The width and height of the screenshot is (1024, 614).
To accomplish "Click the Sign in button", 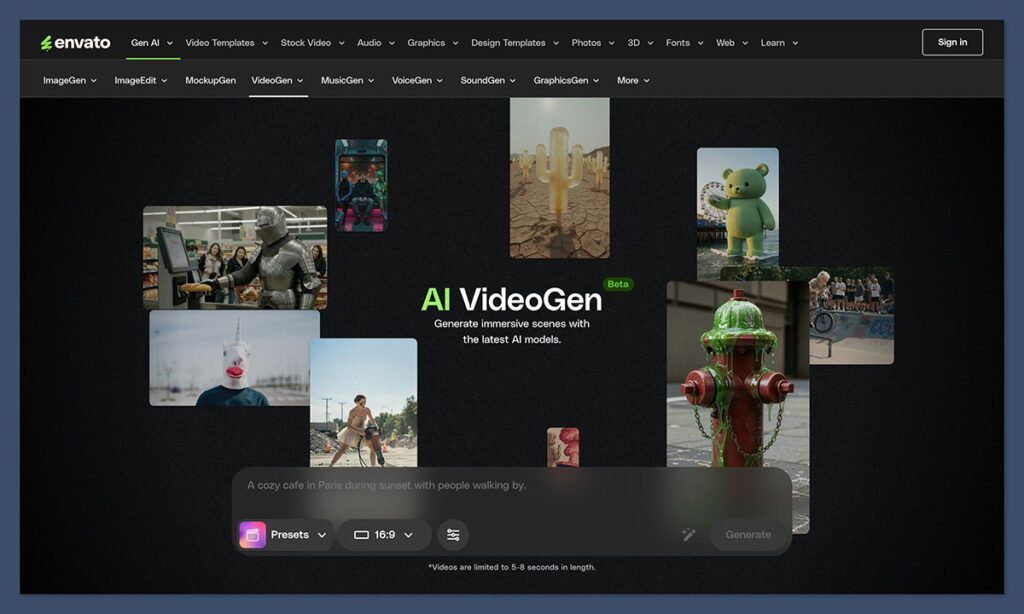I will click(951, 41).
